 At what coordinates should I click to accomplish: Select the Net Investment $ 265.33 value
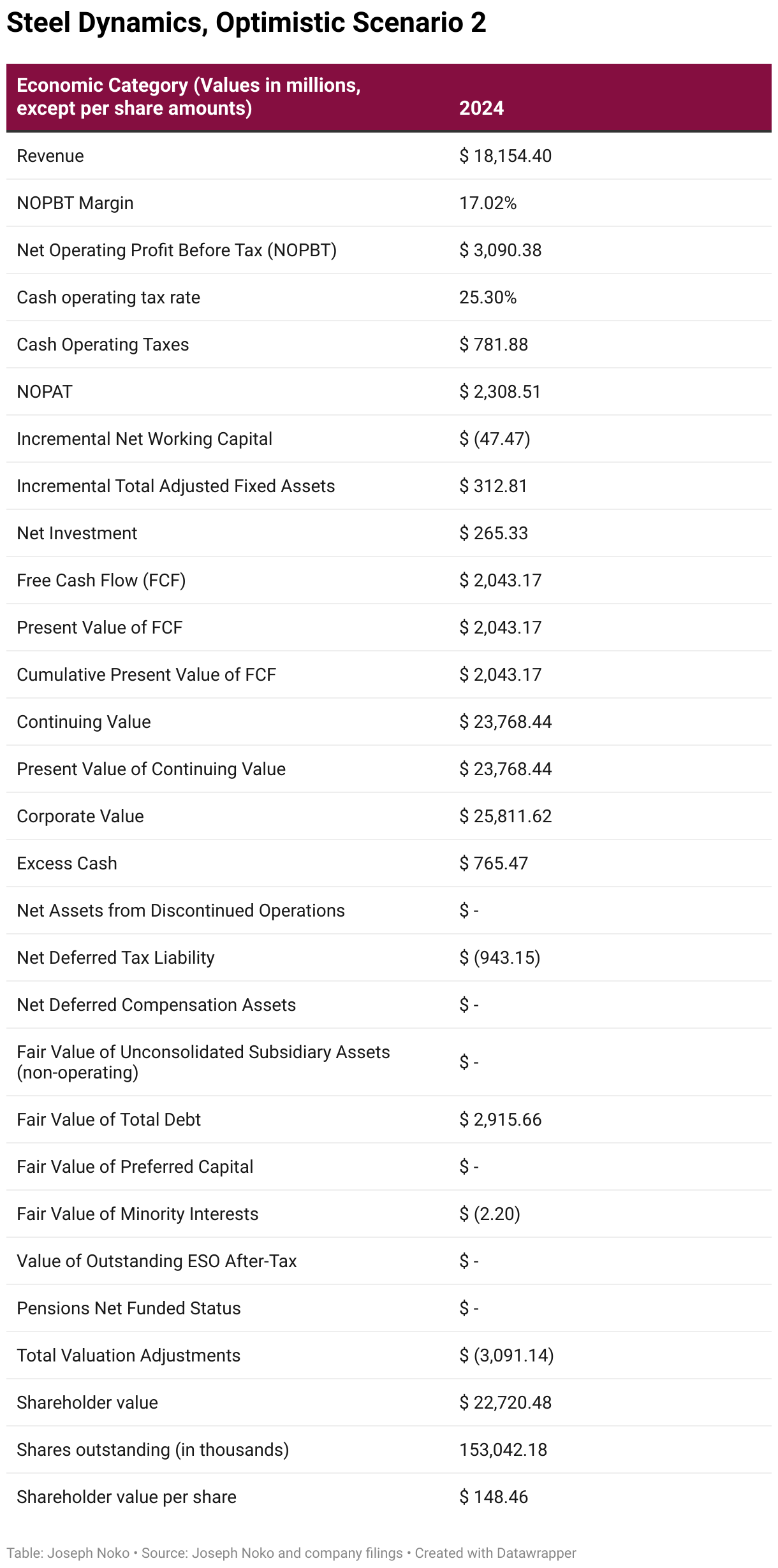pyautogui.click(x=494, y=534)
